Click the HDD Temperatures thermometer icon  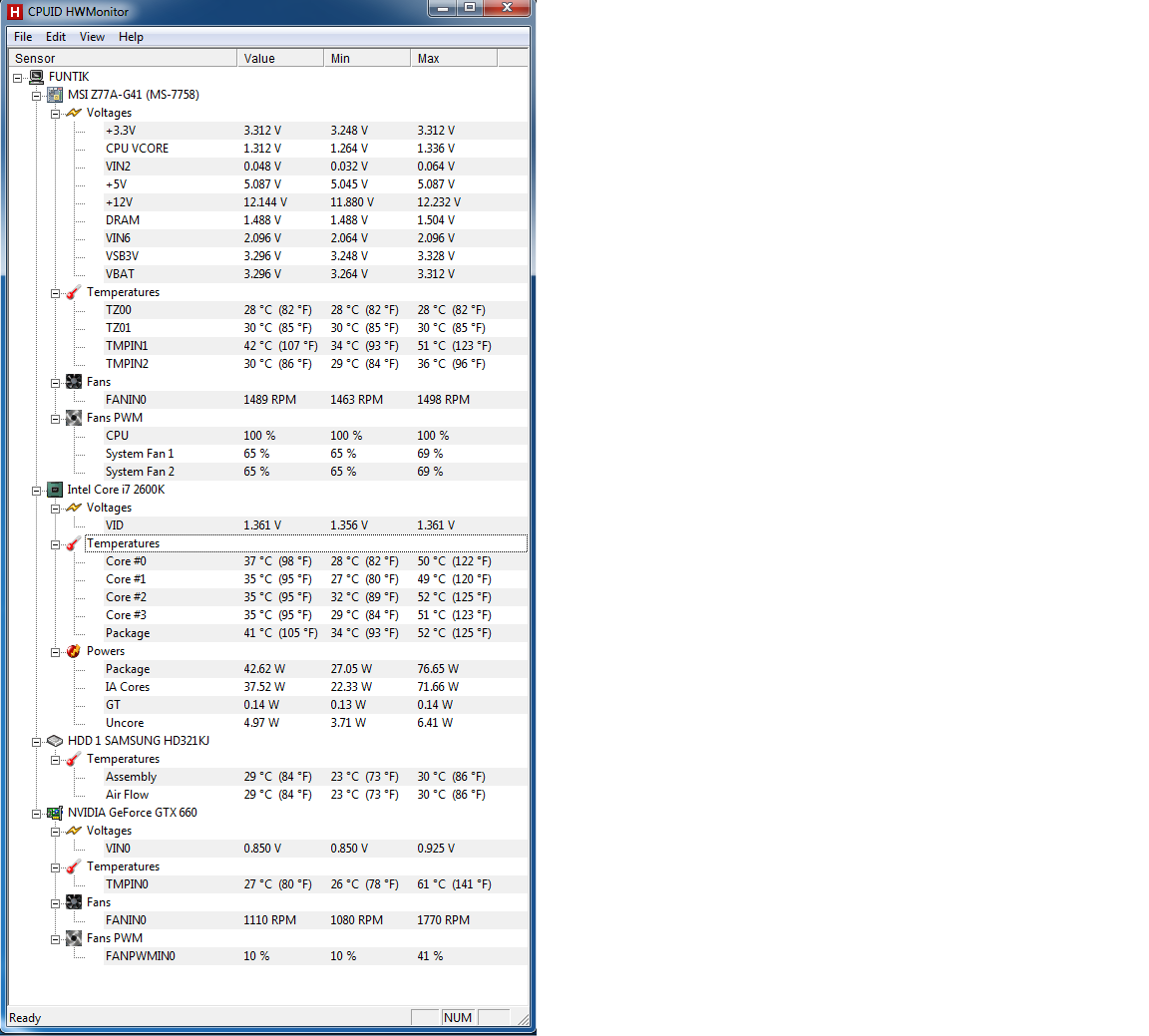click(73, 759)
